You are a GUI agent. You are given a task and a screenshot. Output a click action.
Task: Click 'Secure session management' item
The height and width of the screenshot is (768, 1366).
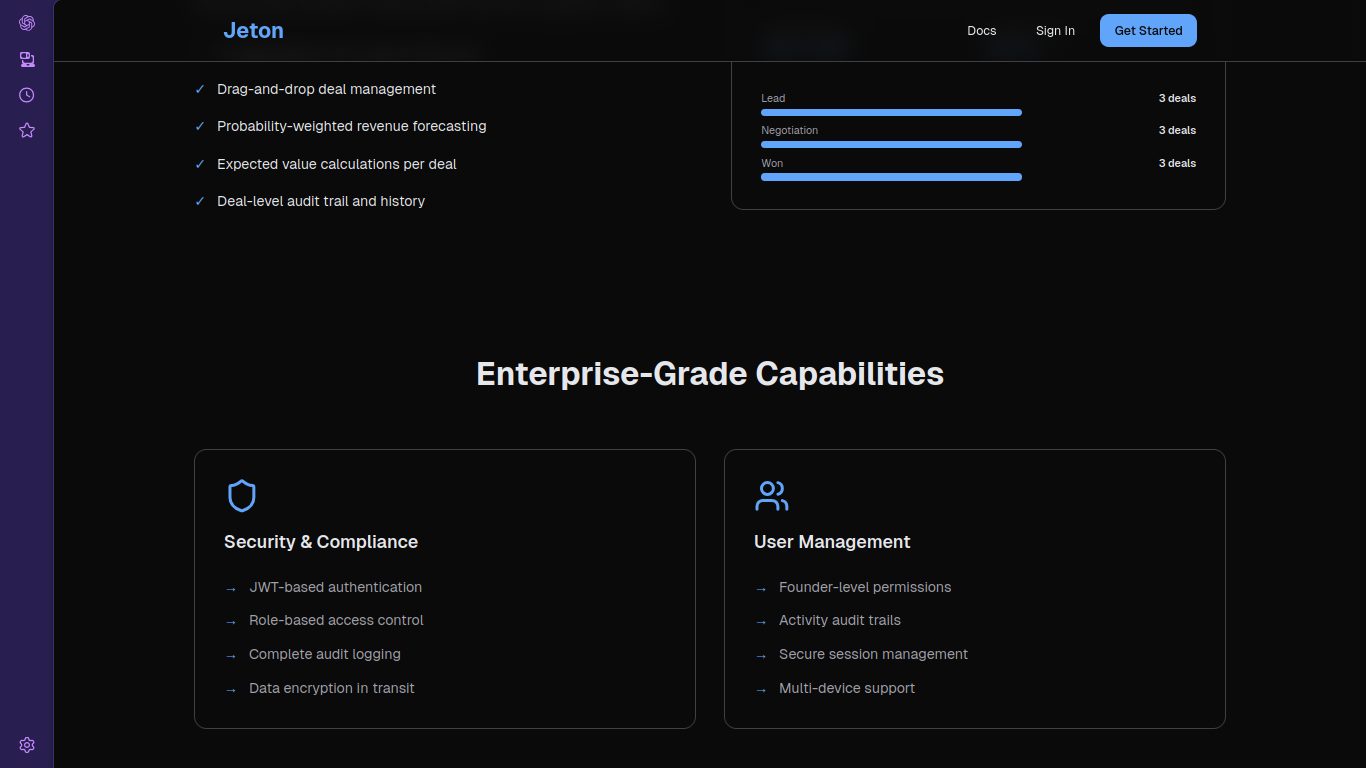874,654
